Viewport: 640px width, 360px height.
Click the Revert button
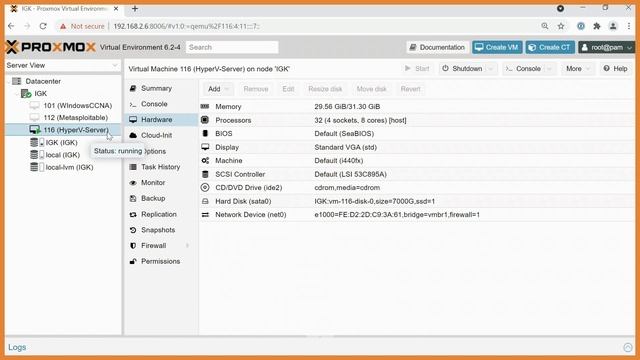coord(410,89)
